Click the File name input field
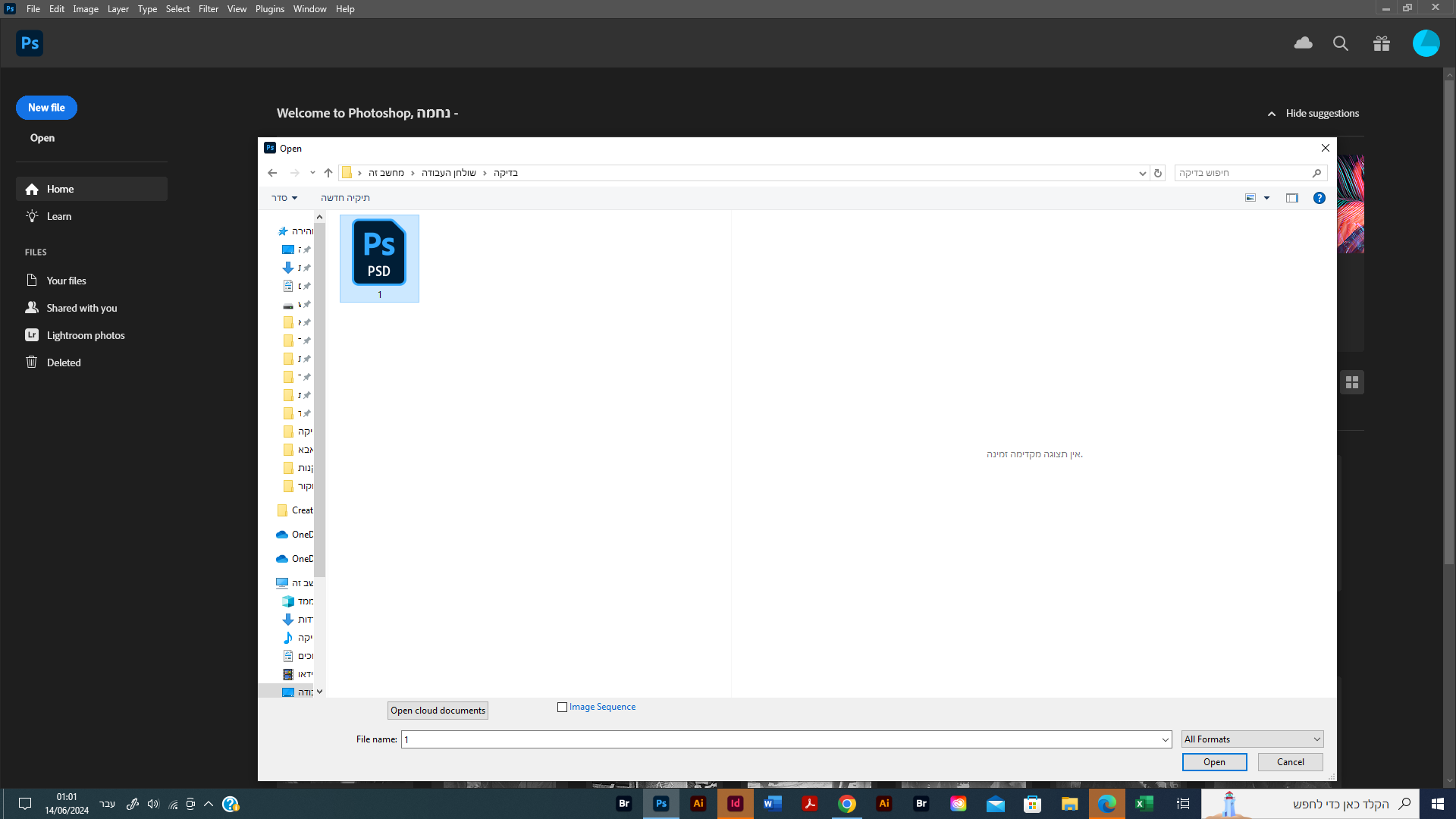 click(781, 739)
